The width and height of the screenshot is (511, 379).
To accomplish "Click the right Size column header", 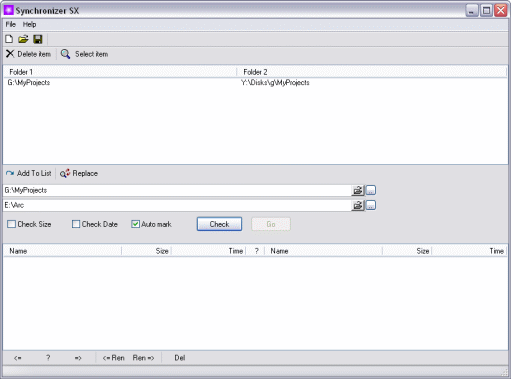I will pos(407,251).
